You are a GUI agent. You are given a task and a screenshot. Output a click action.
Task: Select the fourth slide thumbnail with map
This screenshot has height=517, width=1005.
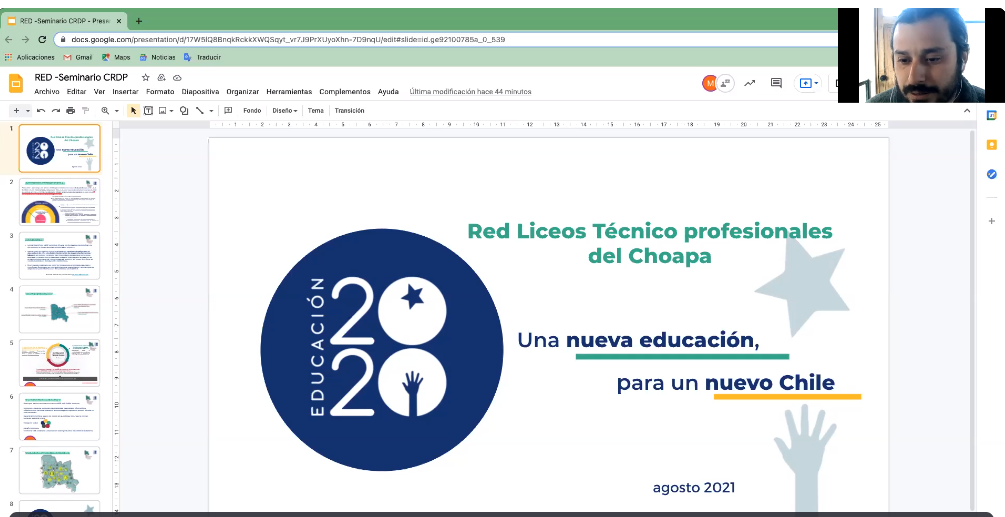pos(60,309)
